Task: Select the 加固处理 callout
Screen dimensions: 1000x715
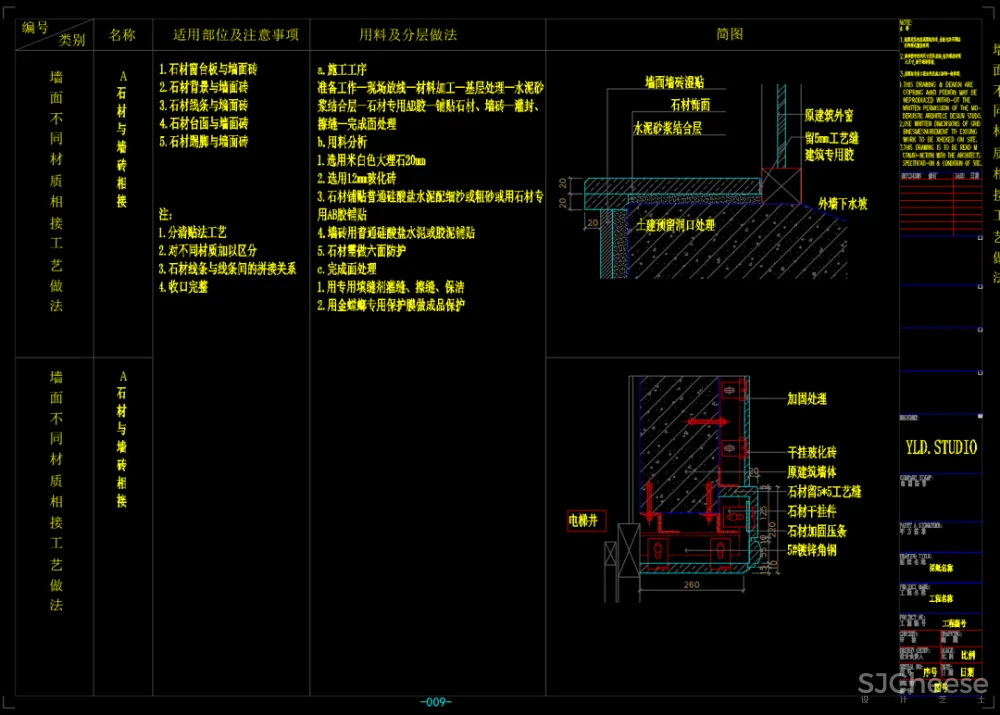Action: 807,399
